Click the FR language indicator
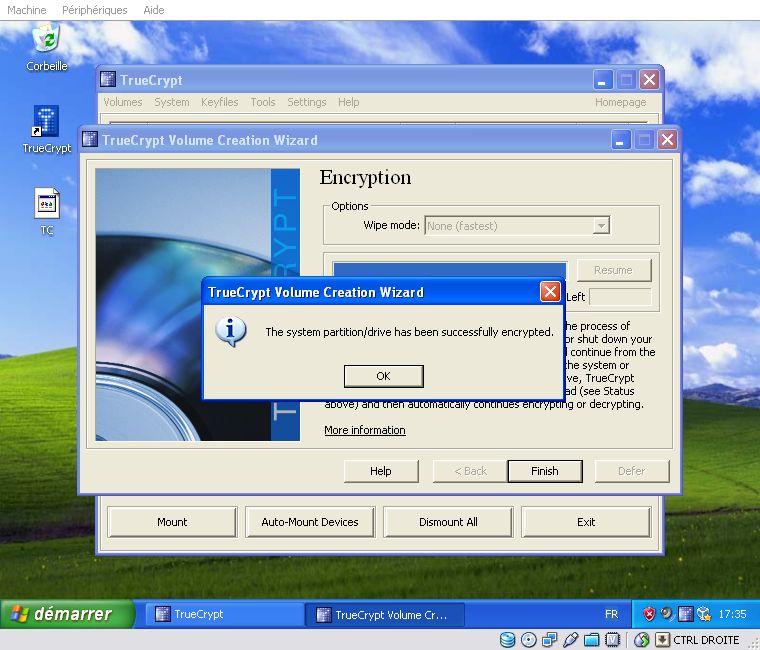This screenshot has width=760, height=650. point(611,614)
